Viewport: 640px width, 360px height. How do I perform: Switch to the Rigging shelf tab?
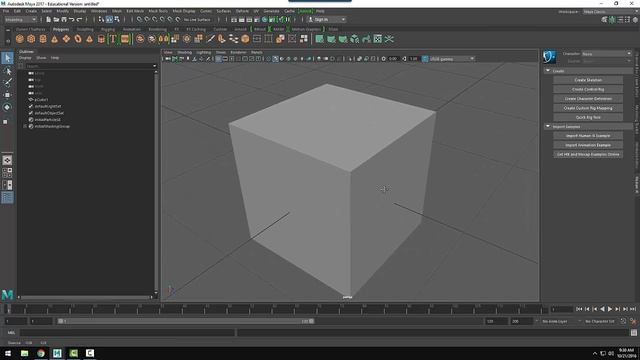108,29
